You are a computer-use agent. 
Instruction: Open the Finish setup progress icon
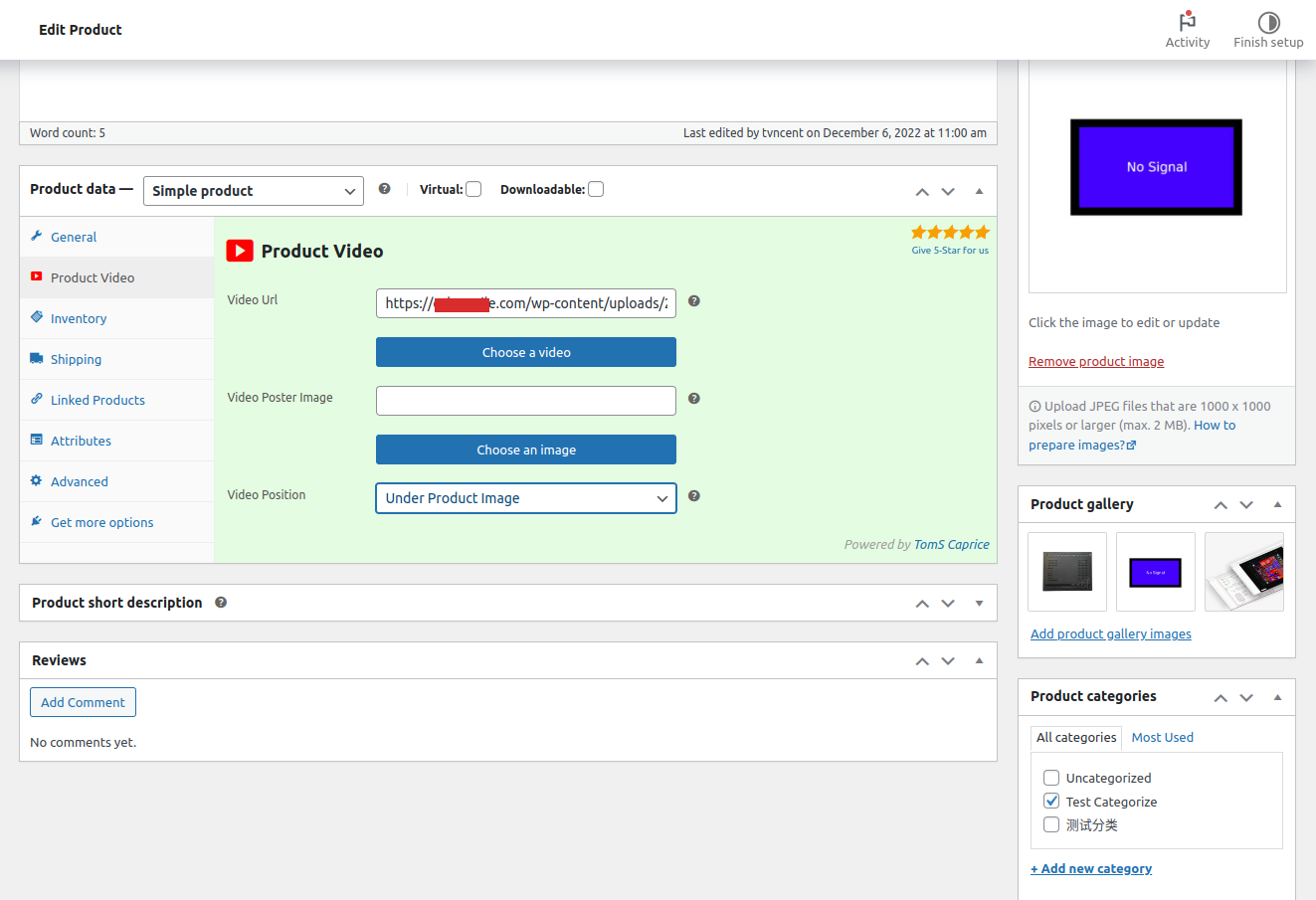[1268, 22]
